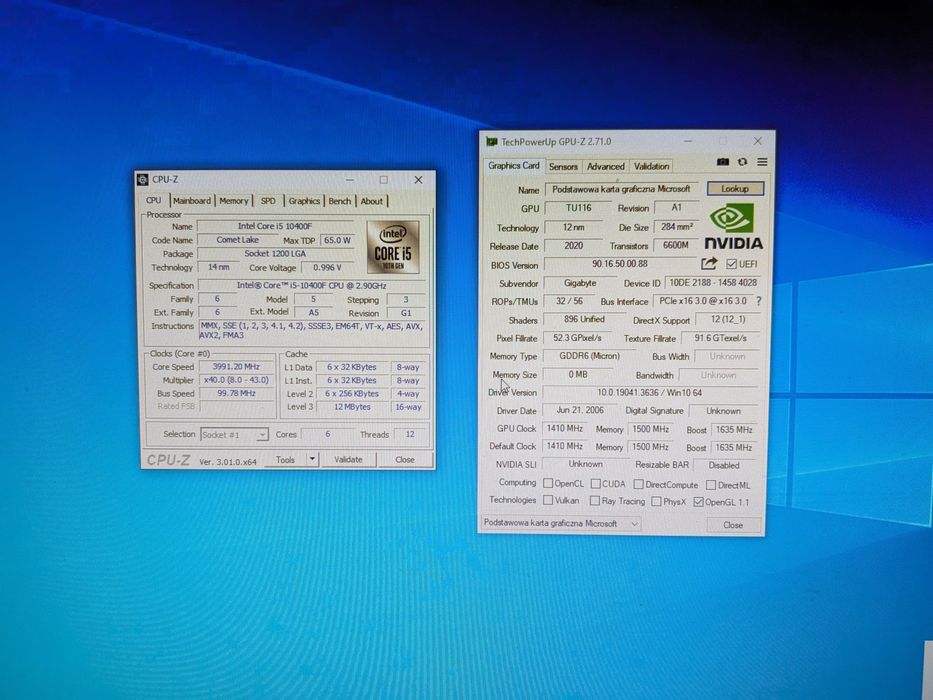This screenshot has height=700, width=933.
Task: Click the Comet Lake code name value
Action: (237, 240)
